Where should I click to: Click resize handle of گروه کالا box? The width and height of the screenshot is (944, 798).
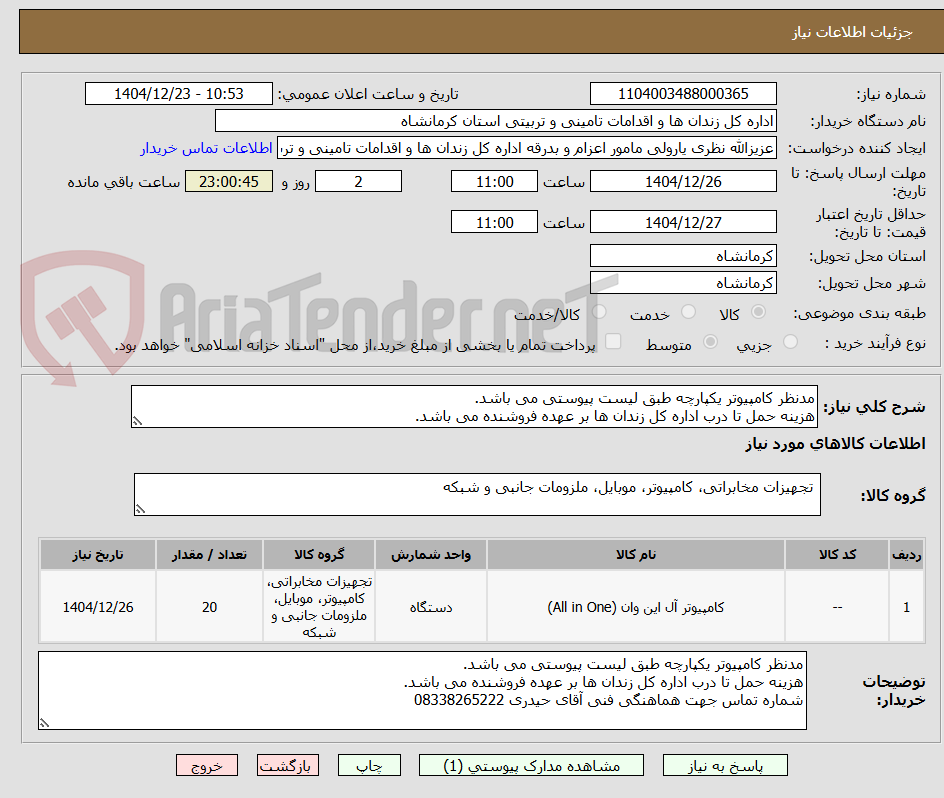tap(140, 510)
